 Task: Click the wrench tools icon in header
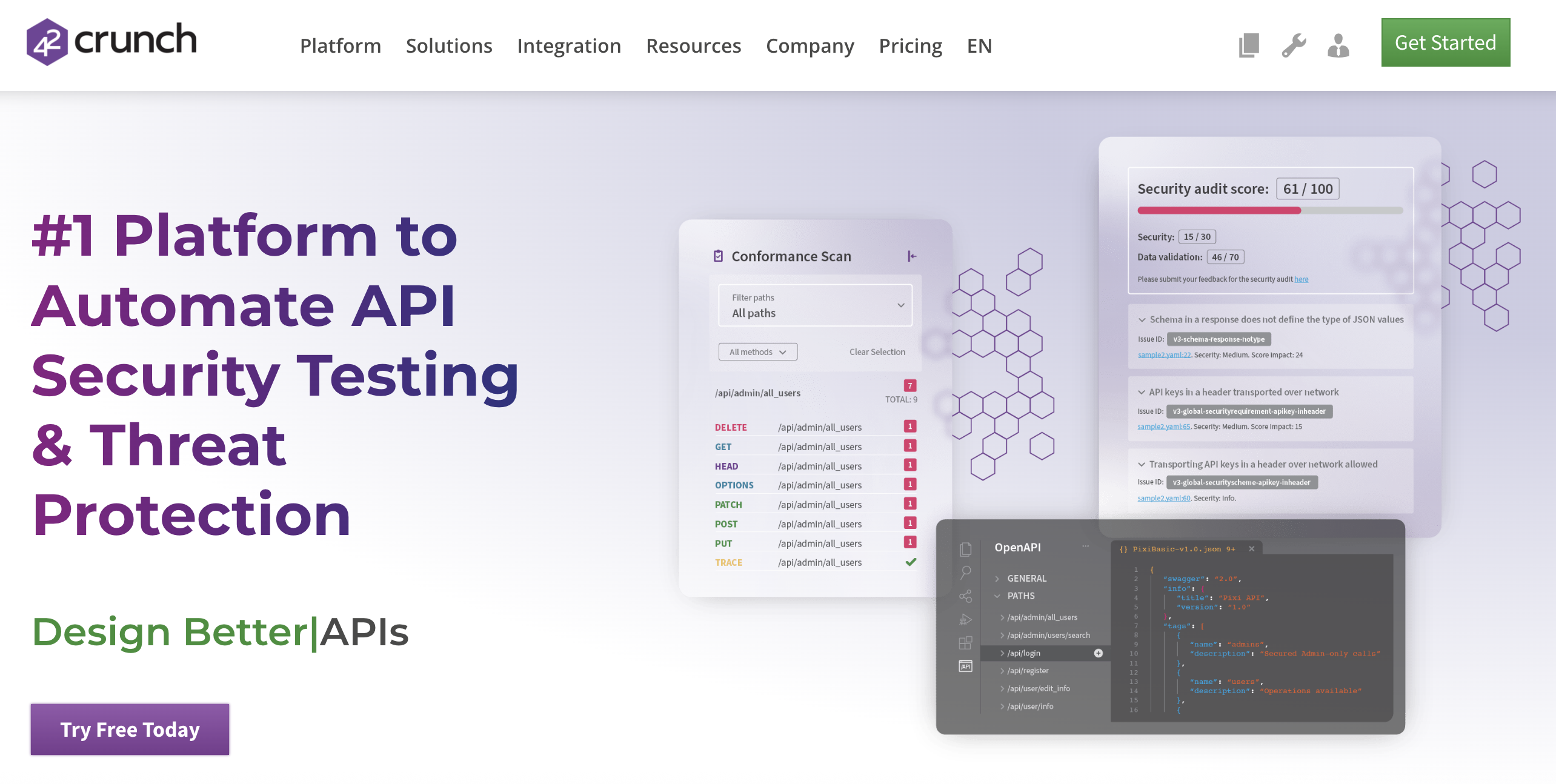click(x=1294, y=45)
